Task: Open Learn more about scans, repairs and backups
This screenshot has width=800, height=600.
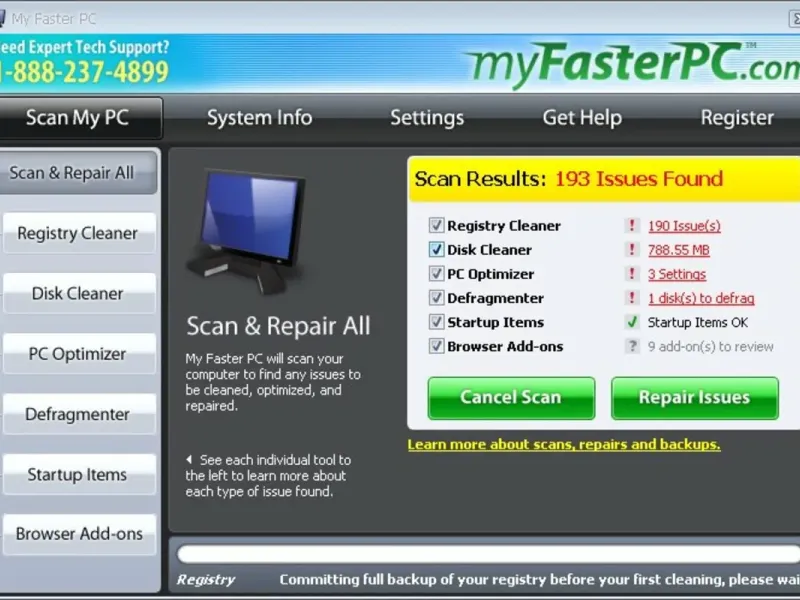Action: [x=564, y=444]
